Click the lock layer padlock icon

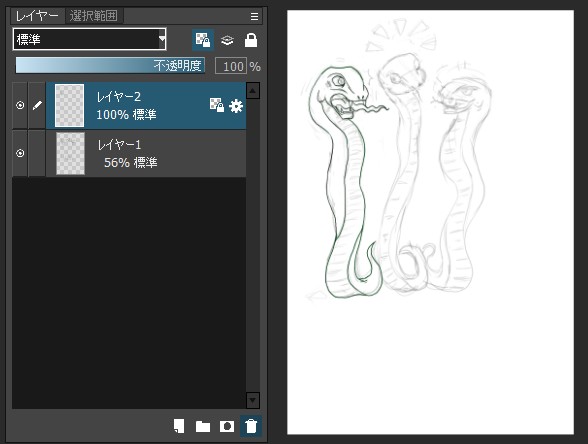tap(251, 40)
